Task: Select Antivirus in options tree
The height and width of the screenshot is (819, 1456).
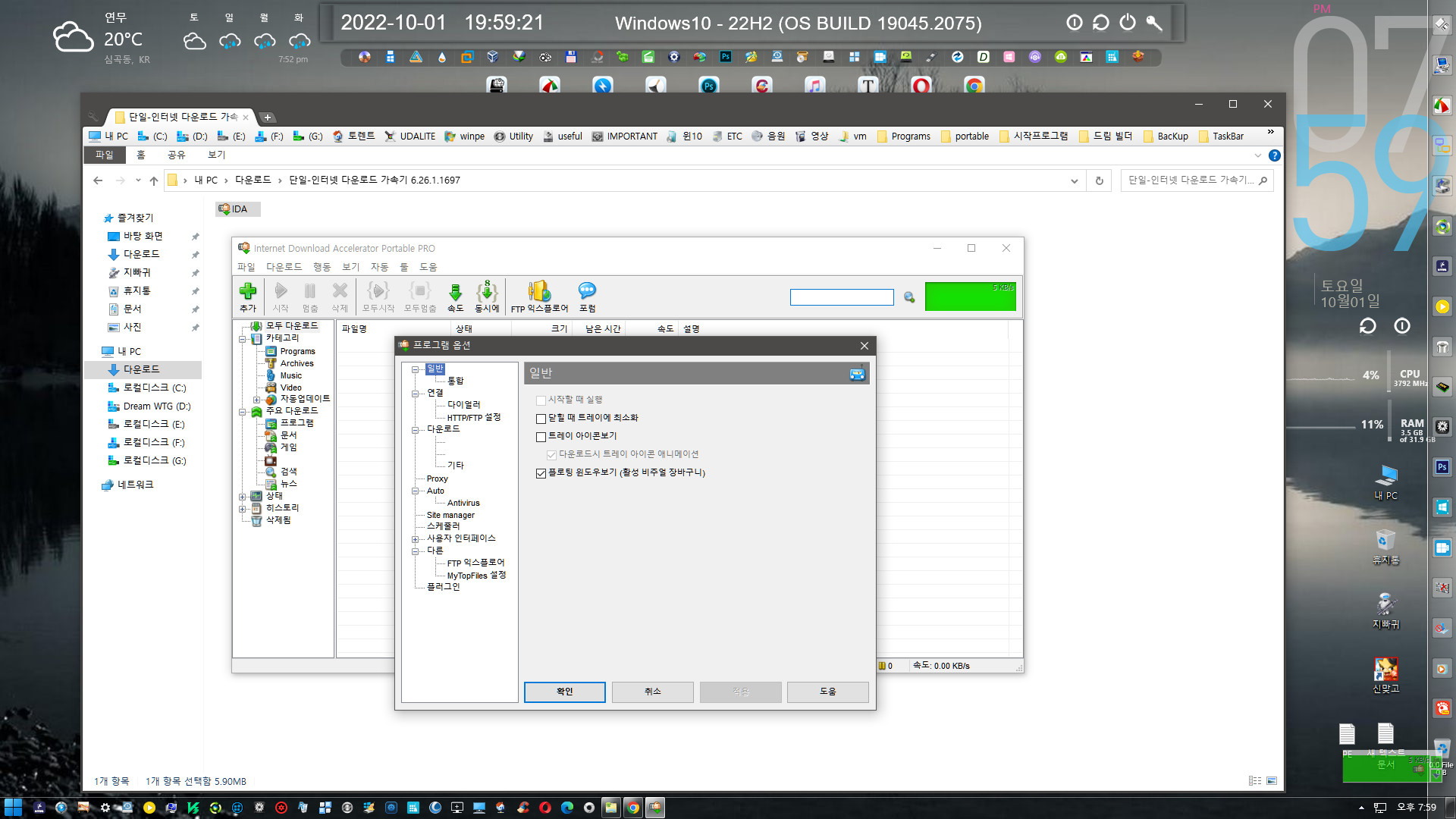Action: (463, 503)
